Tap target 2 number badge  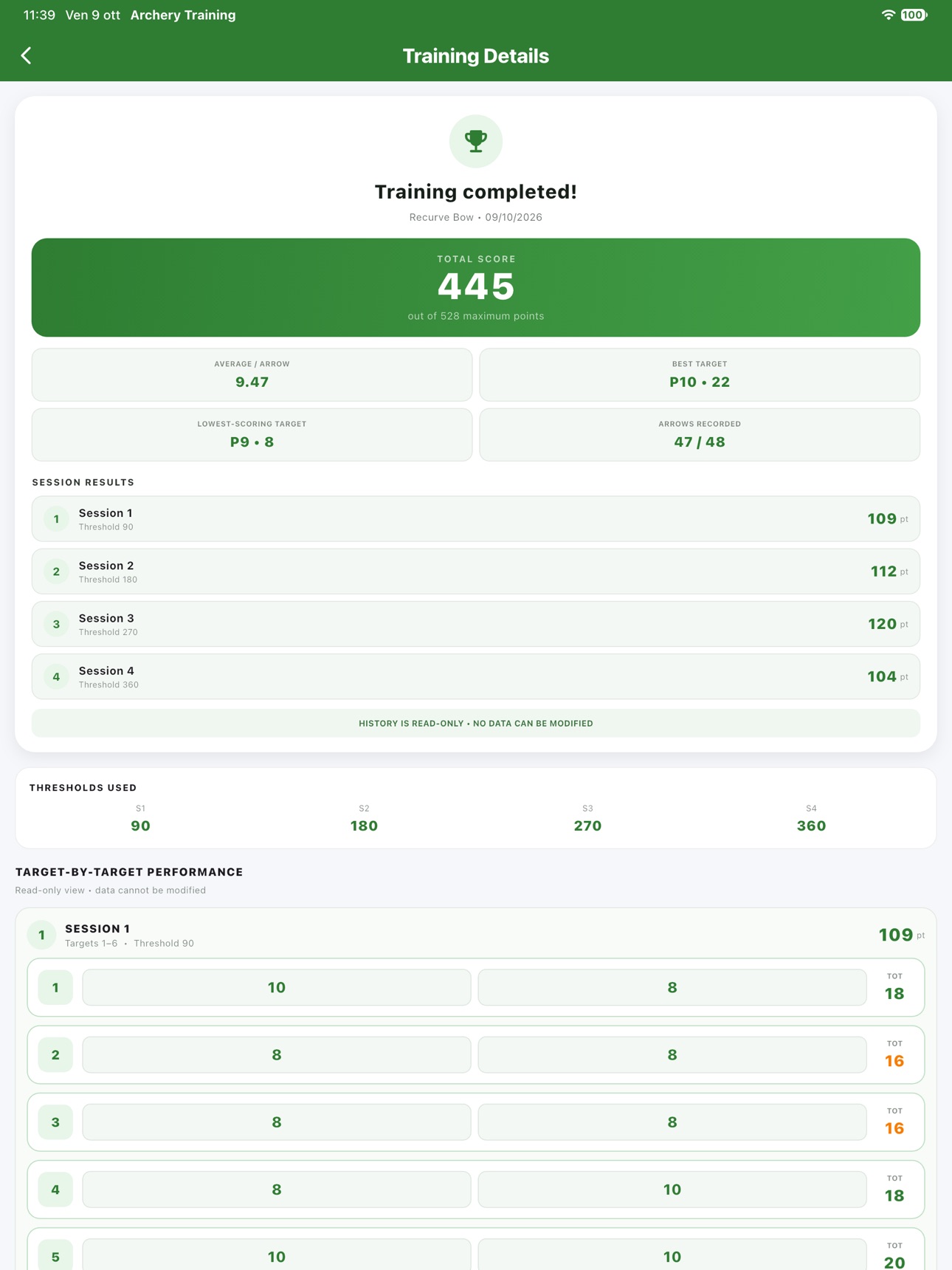click(x=55, y=1054)
